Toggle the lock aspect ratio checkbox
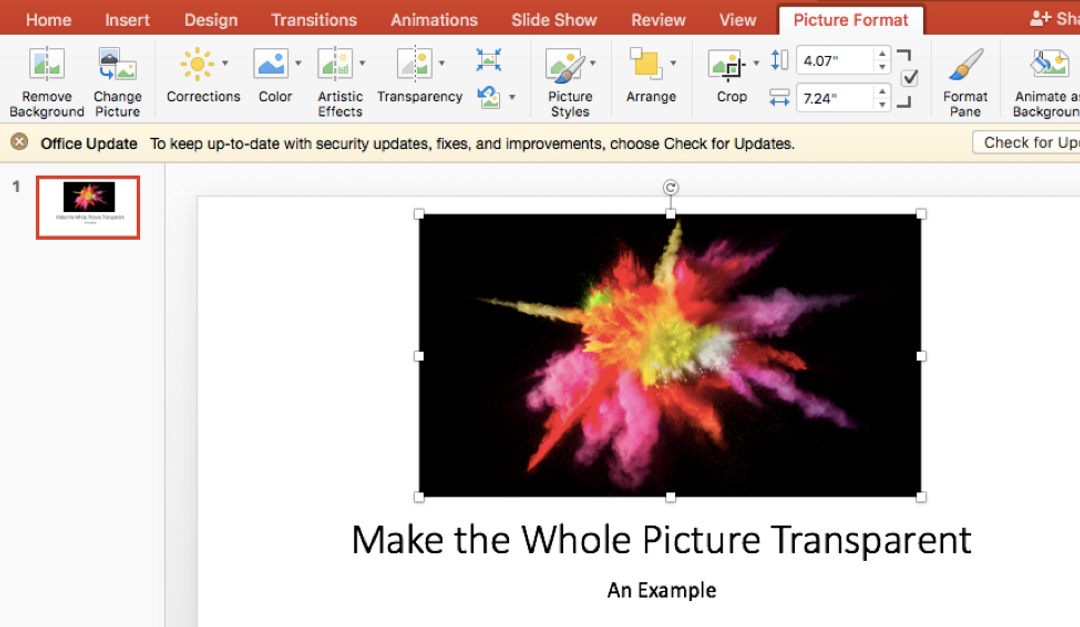The height and width of the screenshot is (627, 1080). (x=908, y=78)
